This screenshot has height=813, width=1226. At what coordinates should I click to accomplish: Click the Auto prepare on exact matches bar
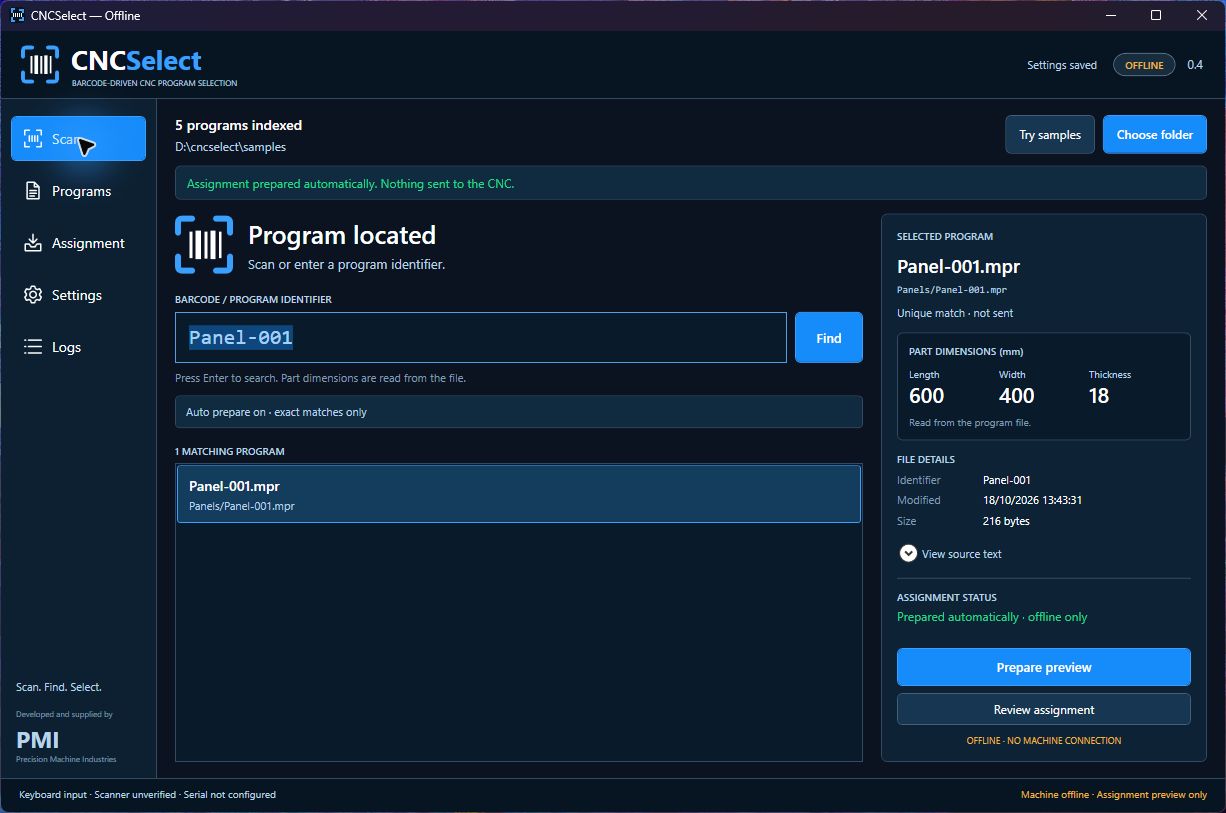click(x=519, y=412)
